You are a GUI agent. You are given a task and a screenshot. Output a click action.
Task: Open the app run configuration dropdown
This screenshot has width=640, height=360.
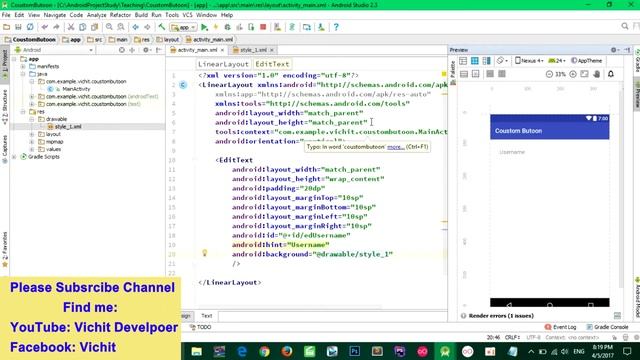pos(184,27)
